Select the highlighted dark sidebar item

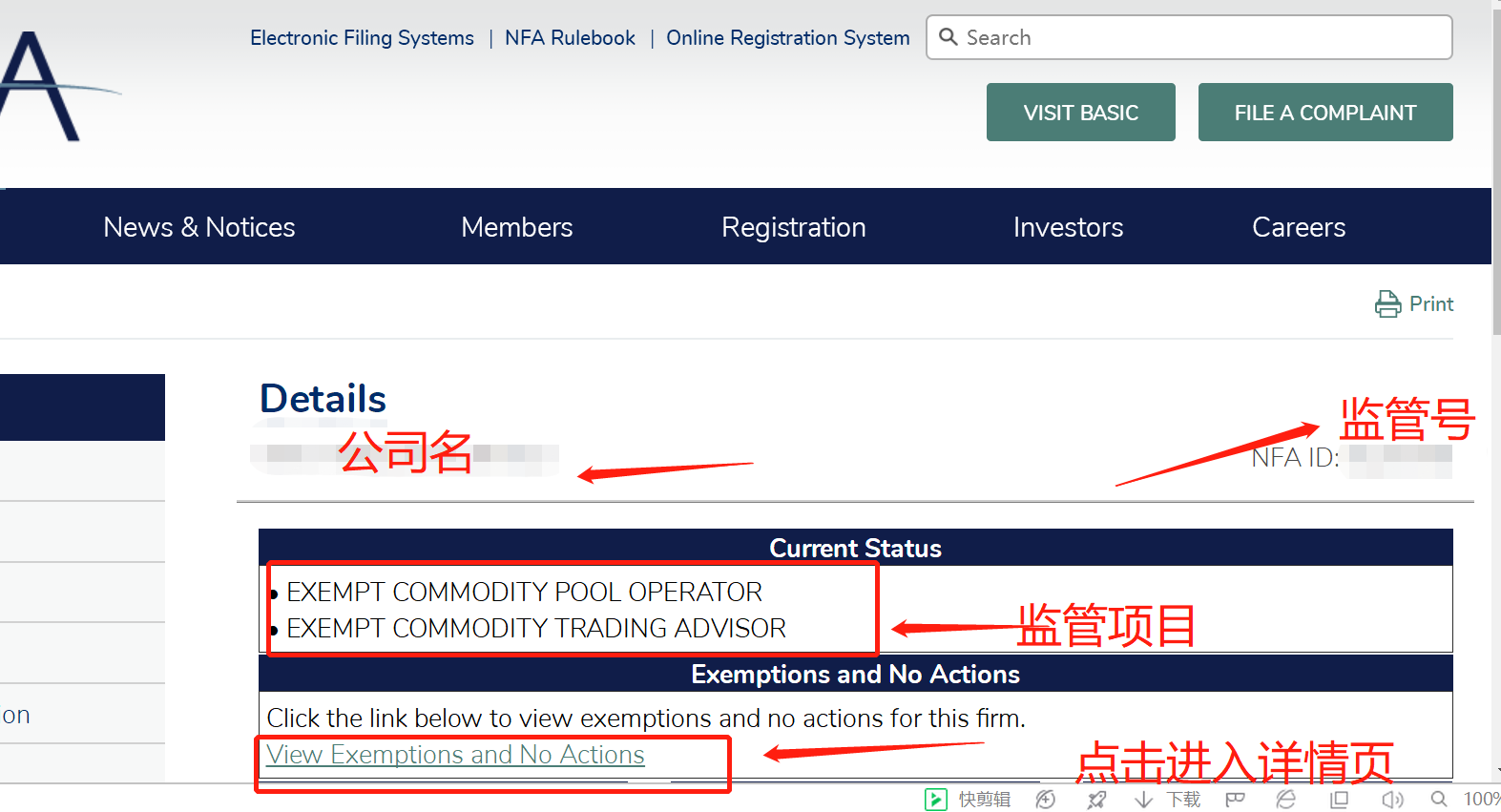click(82, 407)
